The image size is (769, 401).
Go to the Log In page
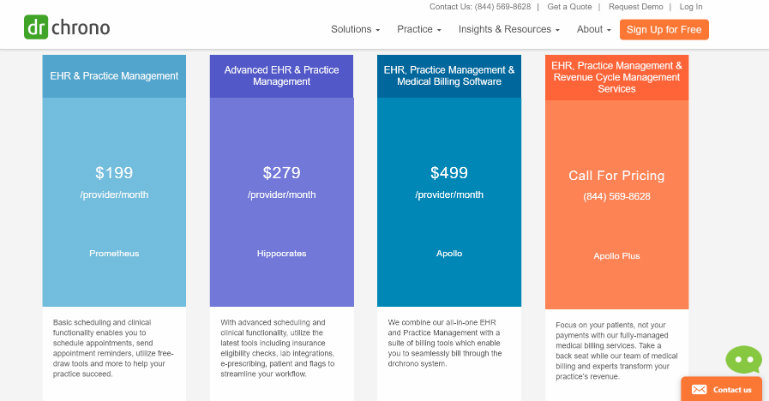point(691,7)
